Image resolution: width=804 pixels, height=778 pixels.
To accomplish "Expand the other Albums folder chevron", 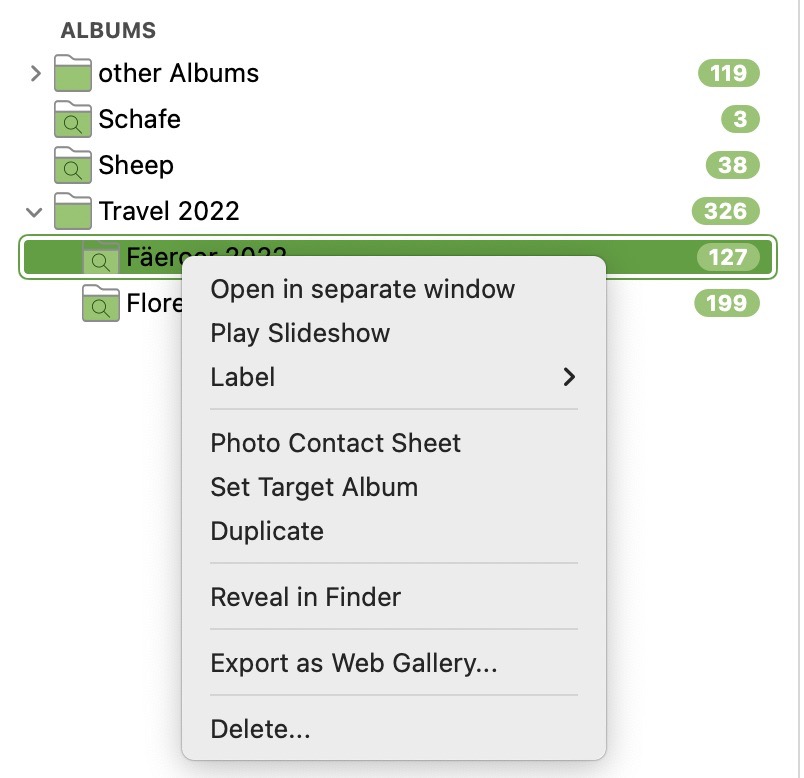I will click(35, 73).
